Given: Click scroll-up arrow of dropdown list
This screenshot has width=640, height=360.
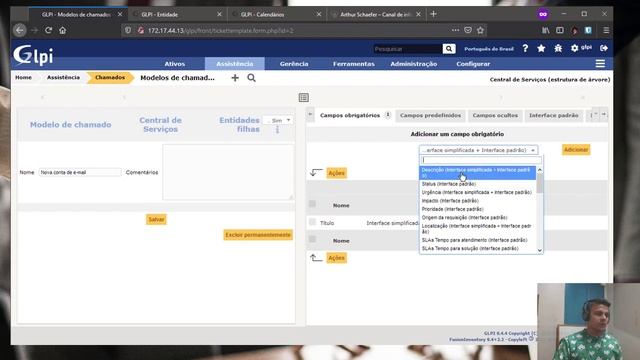Looking at the screenshot, I should [x=540, y=169].
